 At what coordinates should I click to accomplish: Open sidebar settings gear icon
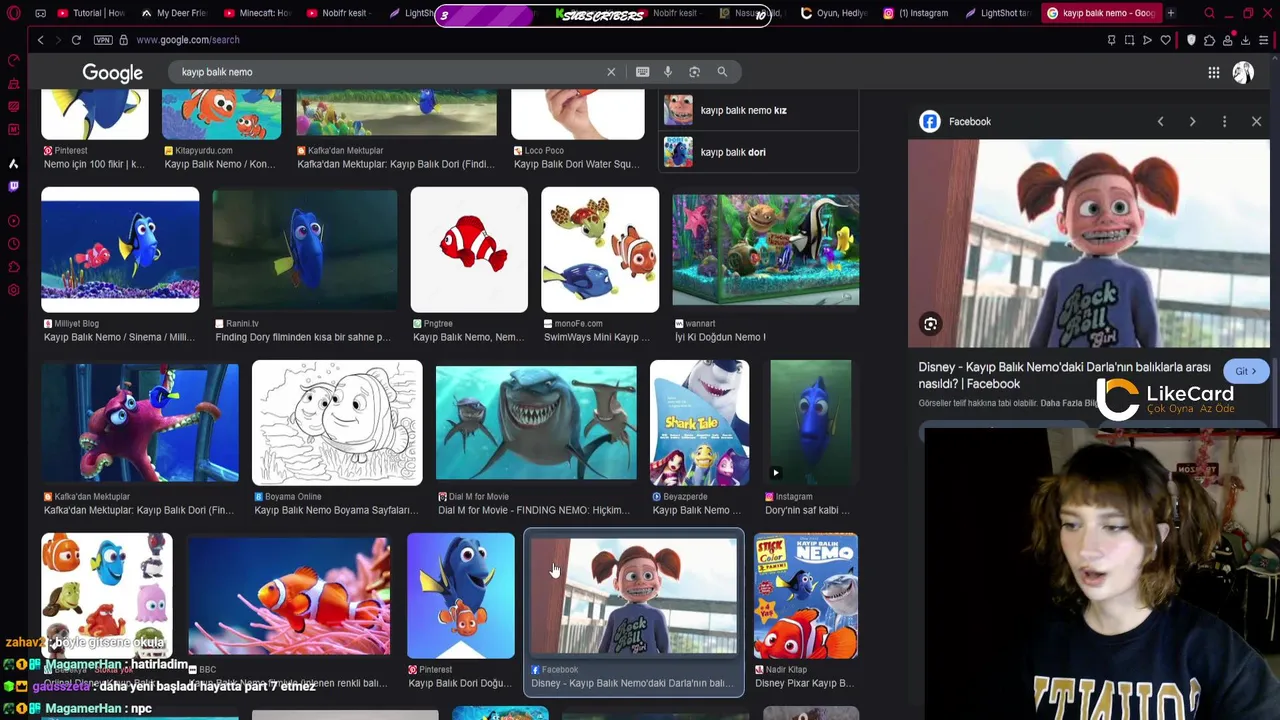(13, 290)
